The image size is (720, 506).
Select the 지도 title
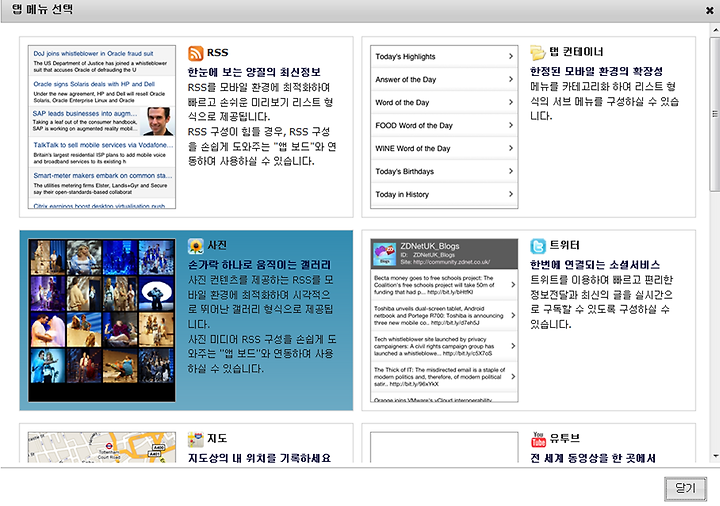point(217,439)
